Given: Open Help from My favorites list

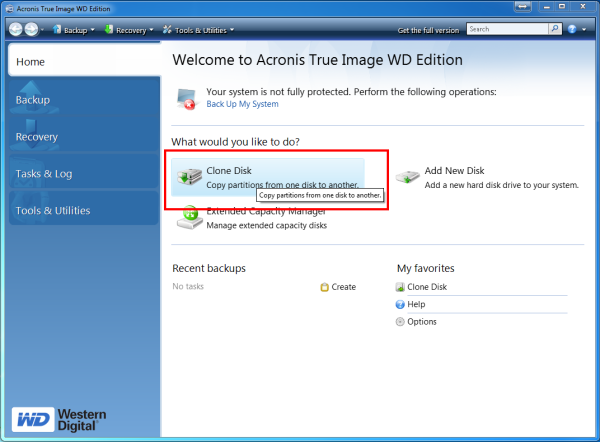Looking at the screenshot, I should click(416, 304).
